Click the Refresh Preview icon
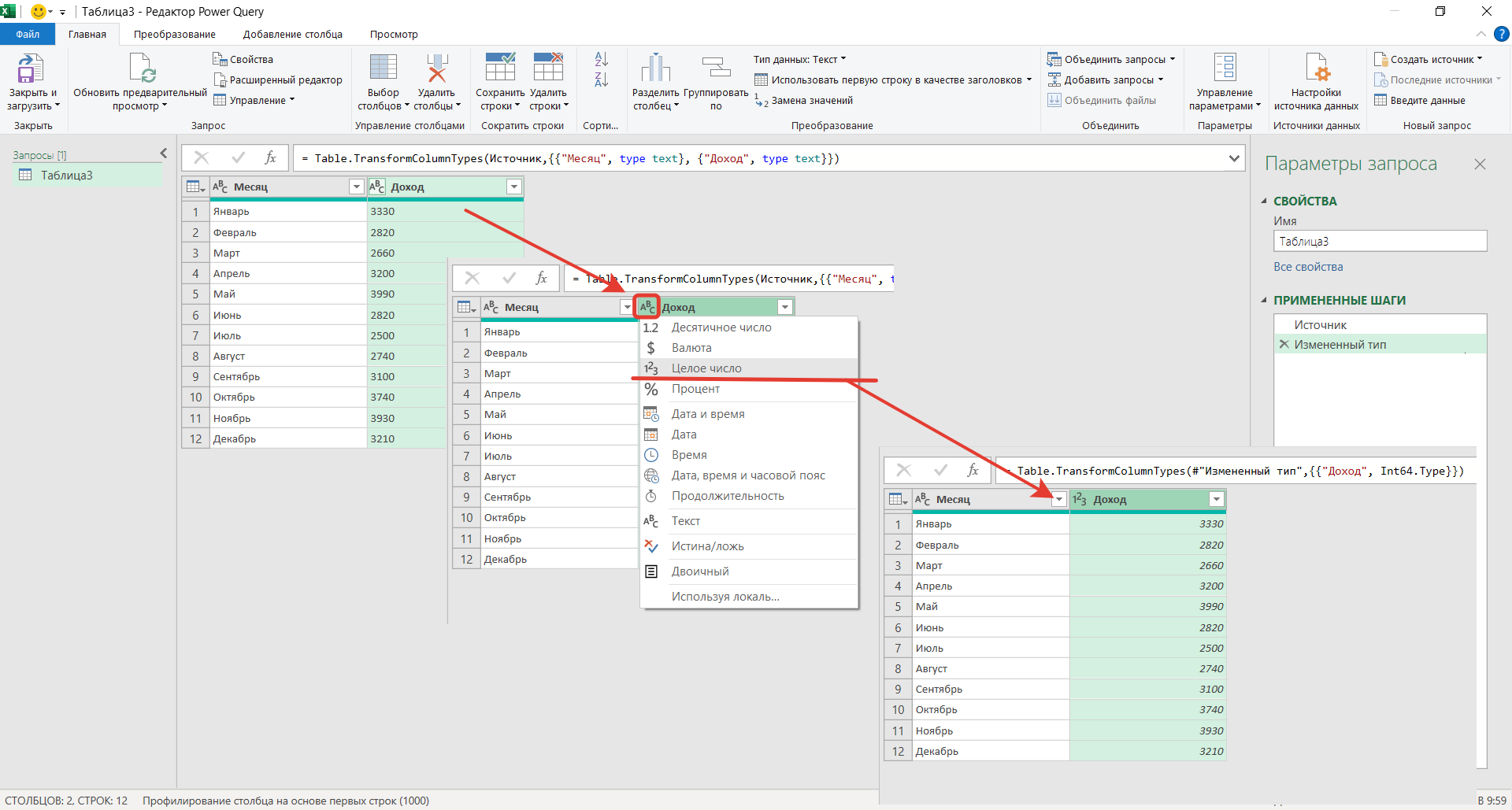This screenshot has height=810, width=1512. tap(142, 69)
